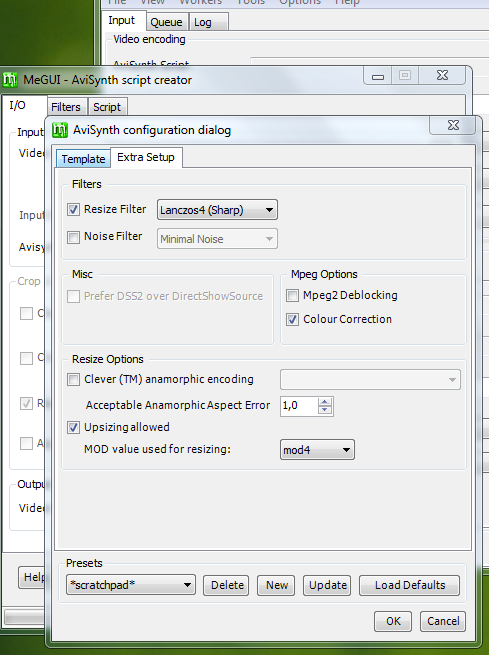Select the Input tab in MeGUI main window
This screenshot has width=489, height=655.
coord(122,20)
